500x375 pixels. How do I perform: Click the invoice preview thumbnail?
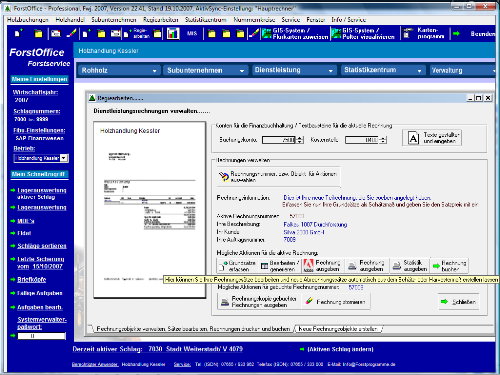[x=150, y=210]
